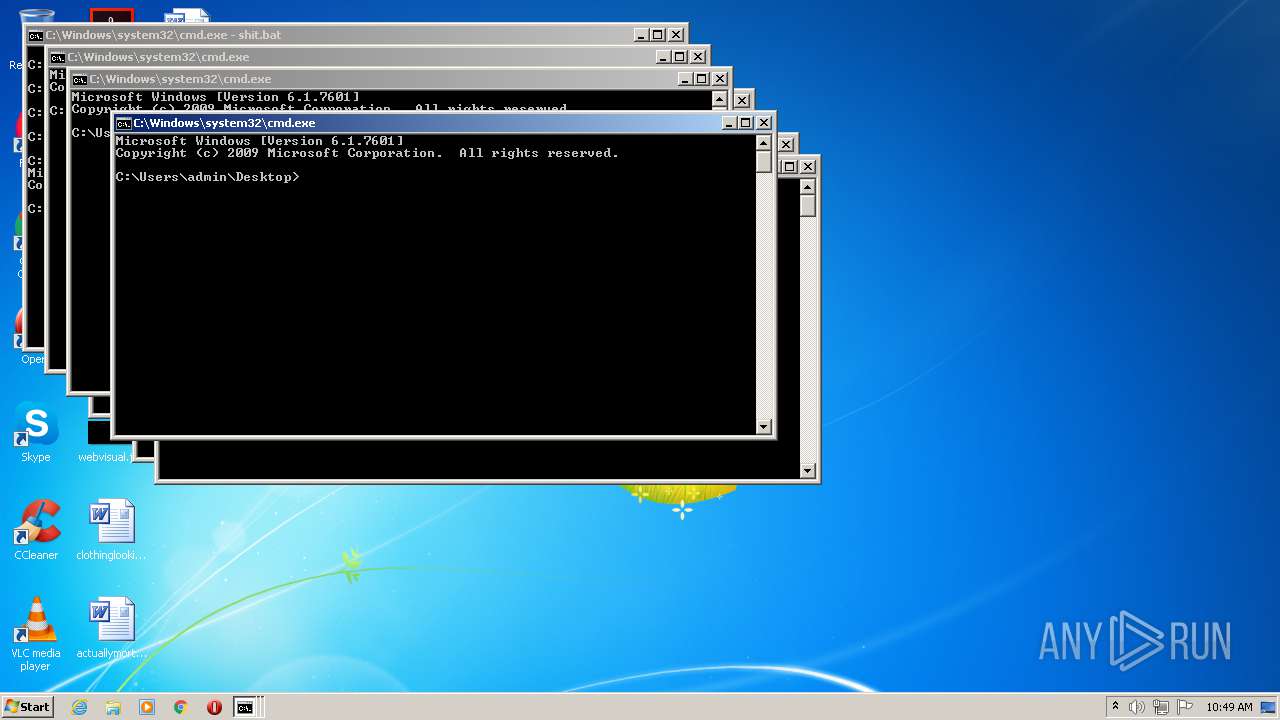Image resolution: width=1280 pixels, height=720 pixels.
Task: Open Windows Explorer from the taskbar
Action: click(x=113, y=707)
